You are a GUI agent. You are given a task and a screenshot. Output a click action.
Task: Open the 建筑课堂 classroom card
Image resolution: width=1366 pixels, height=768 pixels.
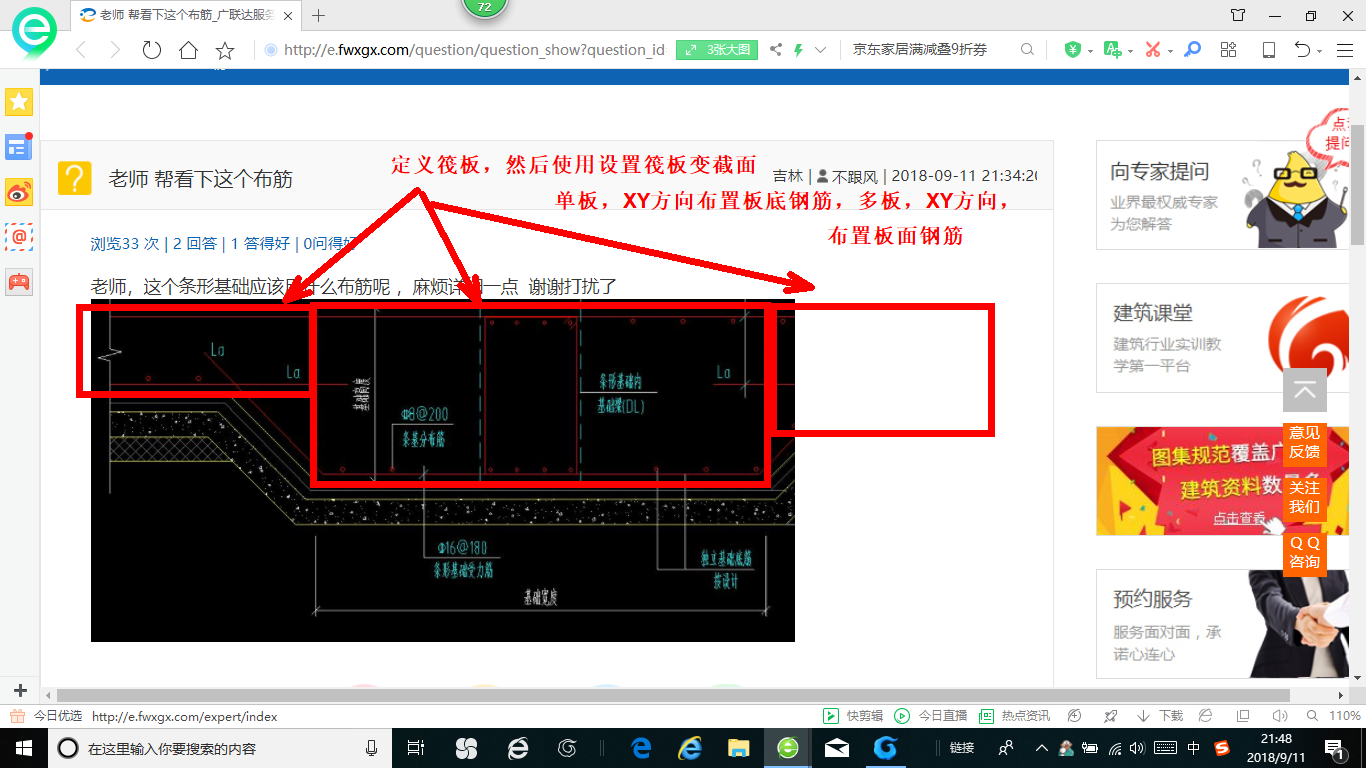1222,337
